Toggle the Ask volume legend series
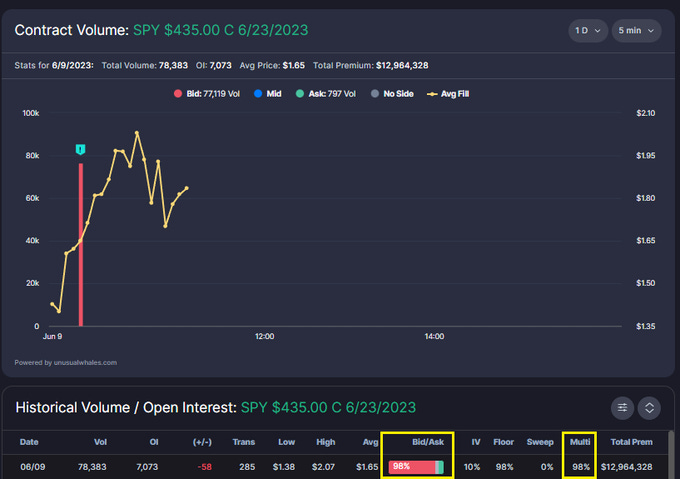680x479 pixels. [x=326, y=94]
